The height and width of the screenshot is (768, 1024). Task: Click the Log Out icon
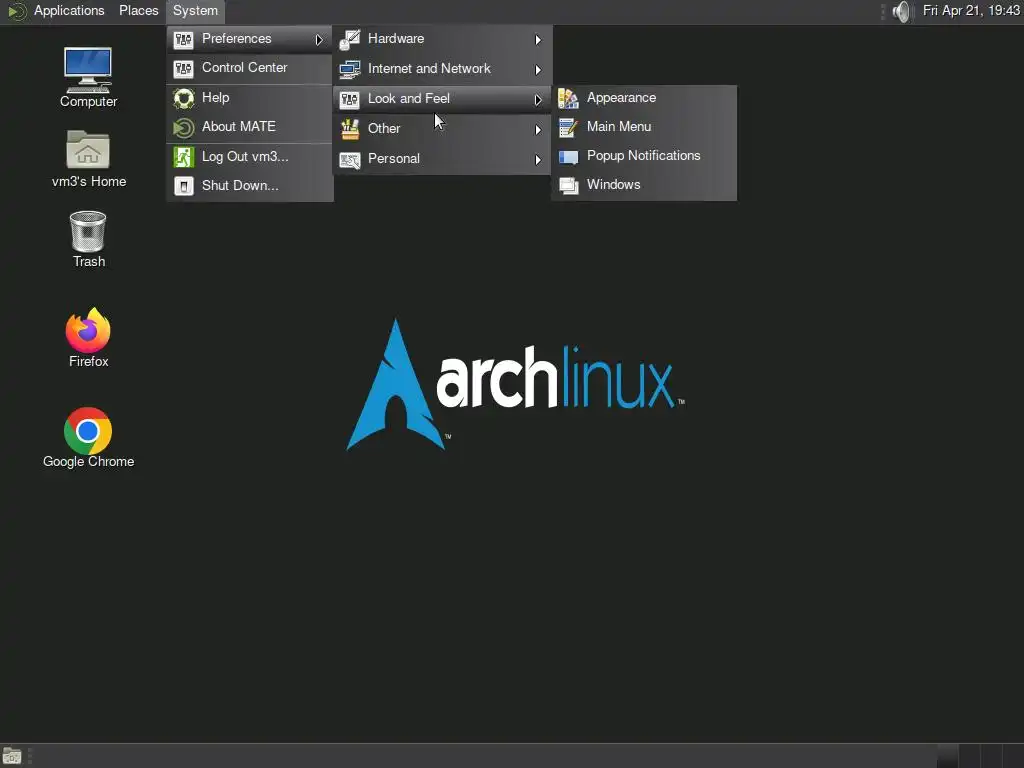(184, 157)
